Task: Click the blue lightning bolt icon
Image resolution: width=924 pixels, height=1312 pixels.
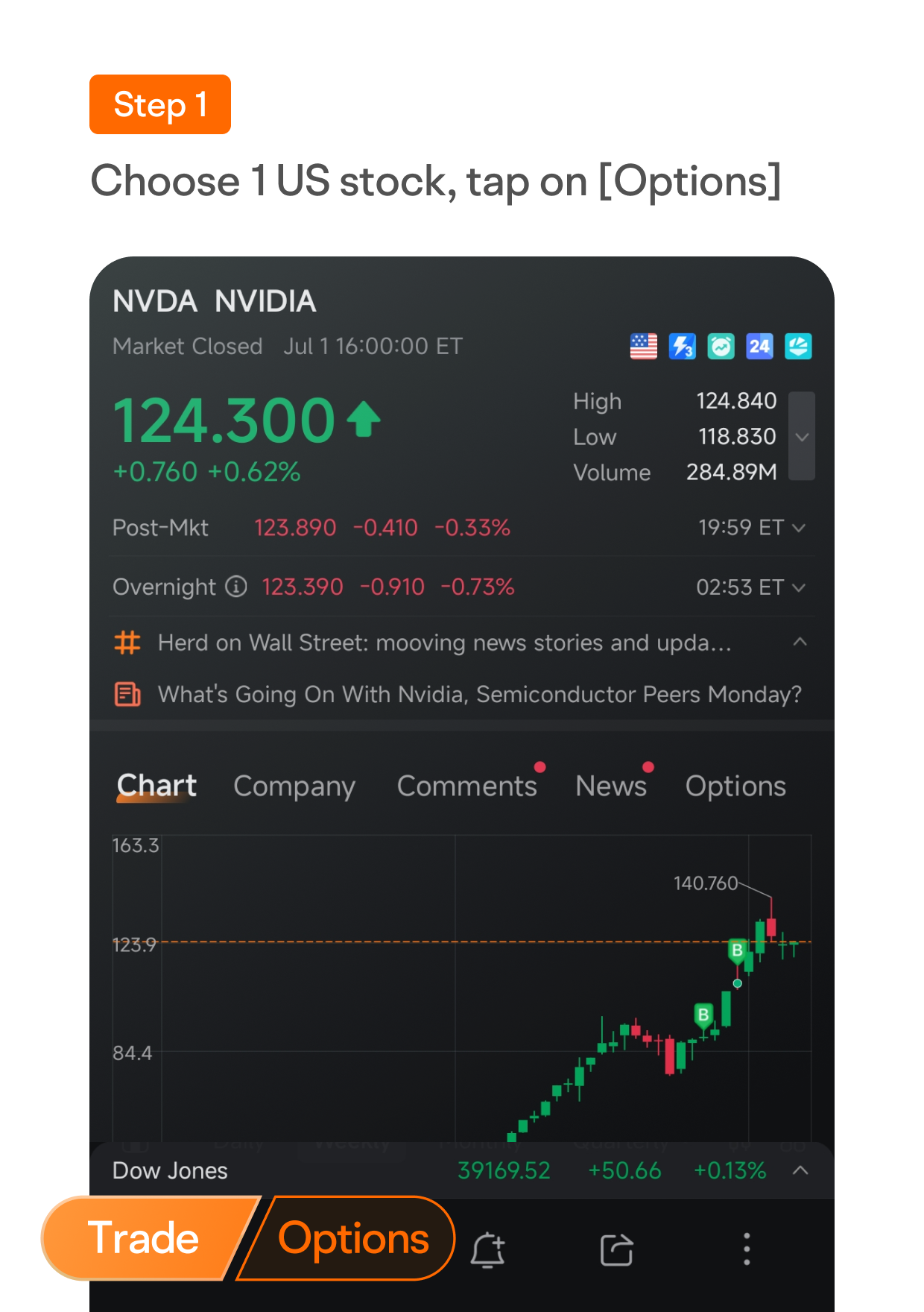Action: pyautogui.click(x=683, y=347)
